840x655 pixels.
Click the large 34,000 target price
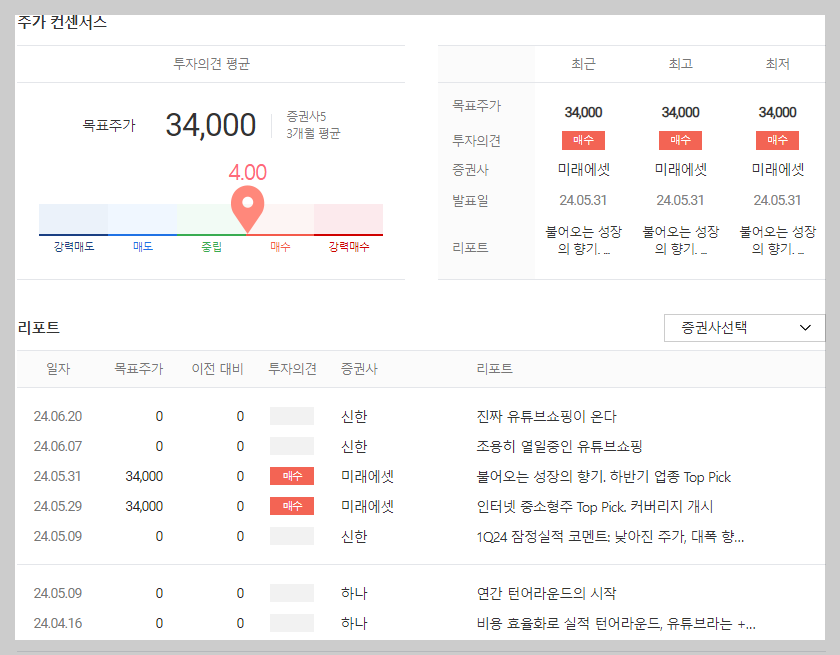point(211,125)
